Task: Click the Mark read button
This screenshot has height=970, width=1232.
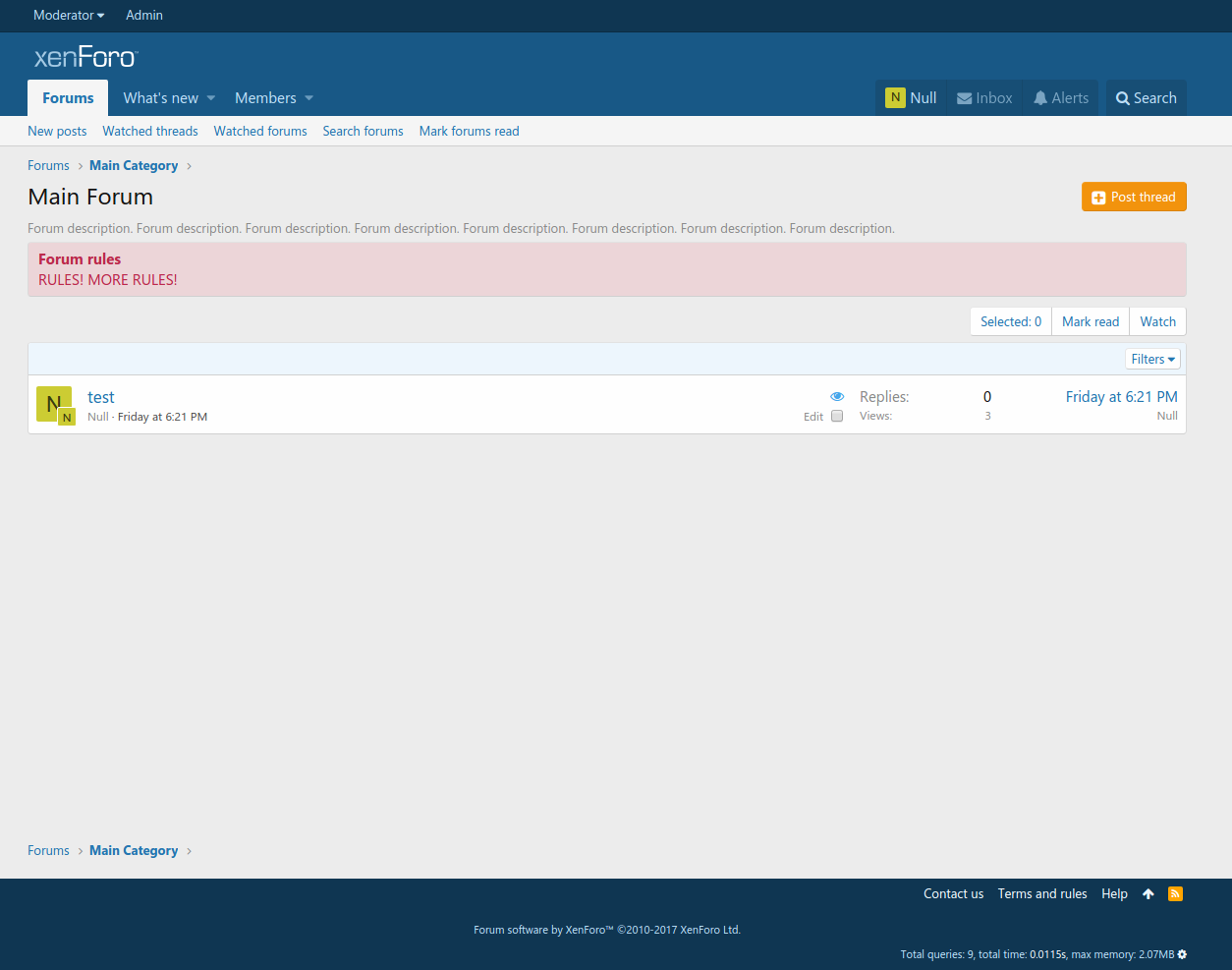Action: [x=1091, y=321]
